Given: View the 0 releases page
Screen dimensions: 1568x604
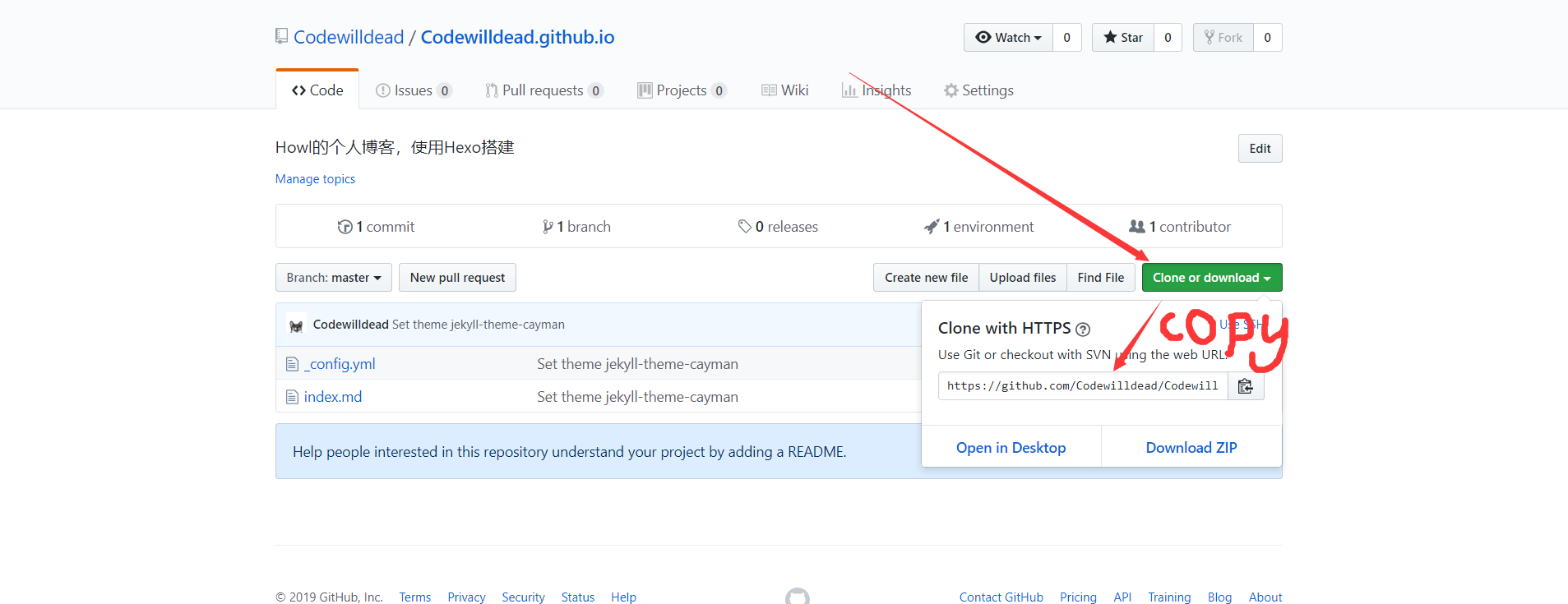Looking at the screenshot, I should point(778,227).
